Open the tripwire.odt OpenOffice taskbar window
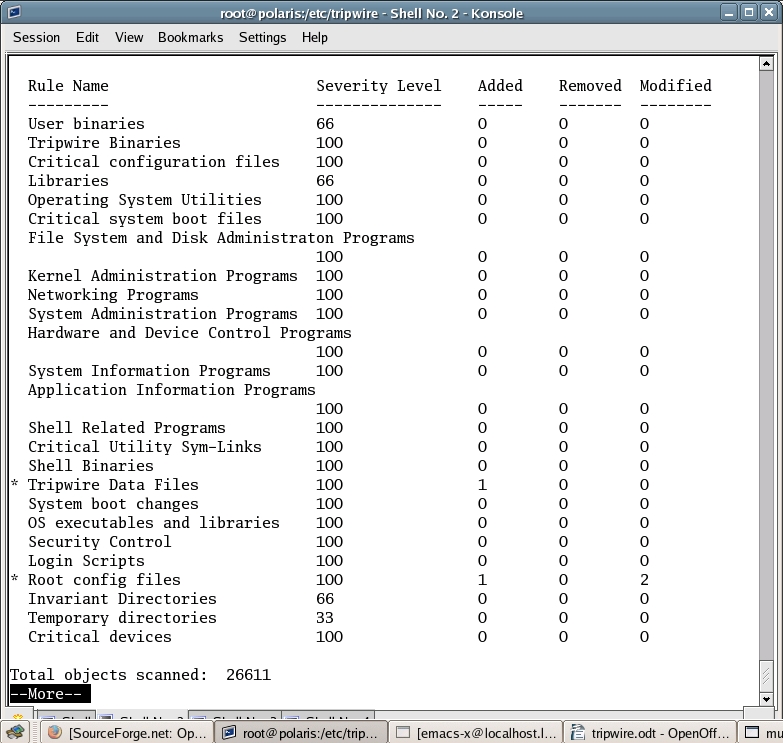Image resolution: width=783 pixels, height=743 pixels. click(x=647, y=733)
